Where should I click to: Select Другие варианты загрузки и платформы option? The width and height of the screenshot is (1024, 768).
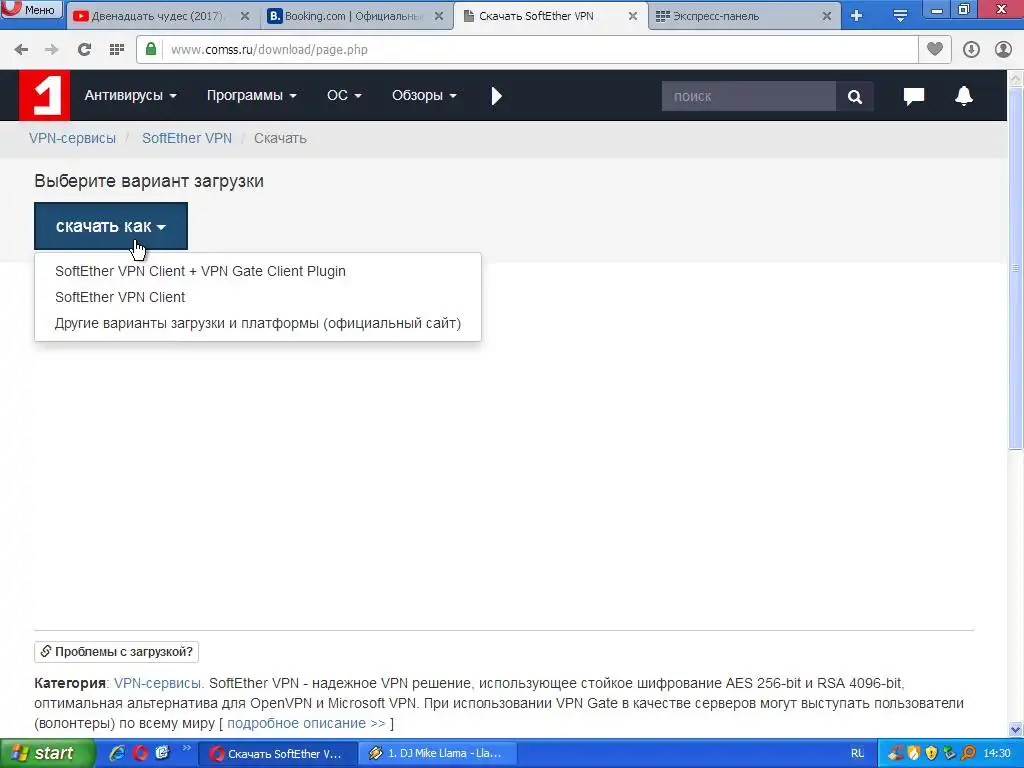[258, 323]
